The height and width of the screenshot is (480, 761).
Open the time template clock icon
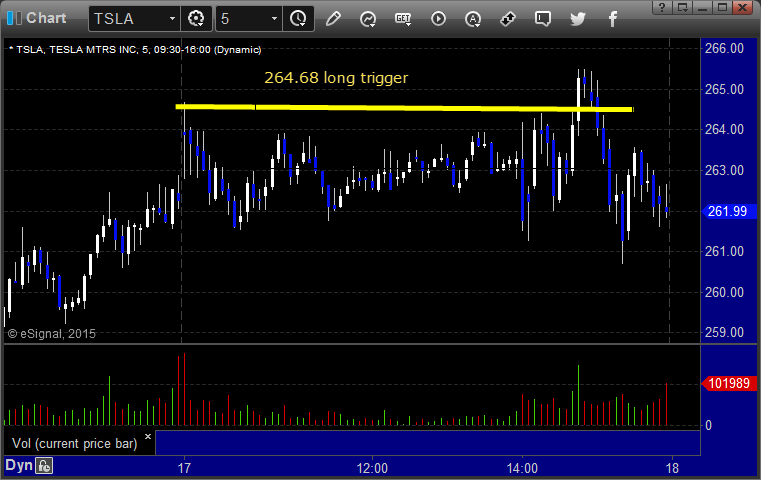point(298,19)
